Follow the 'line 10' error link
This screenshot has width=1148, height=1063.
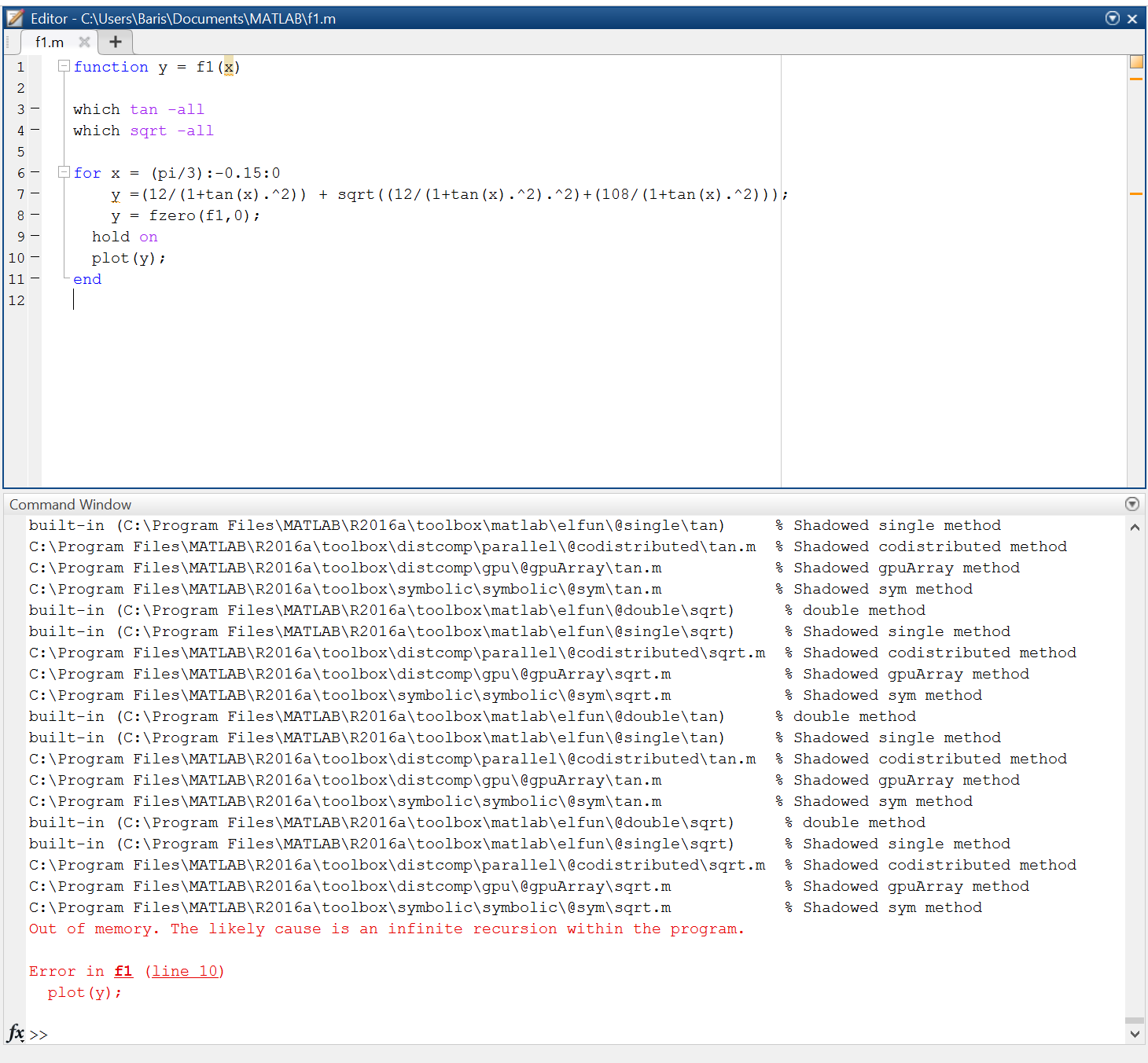(x=185, y=971)
